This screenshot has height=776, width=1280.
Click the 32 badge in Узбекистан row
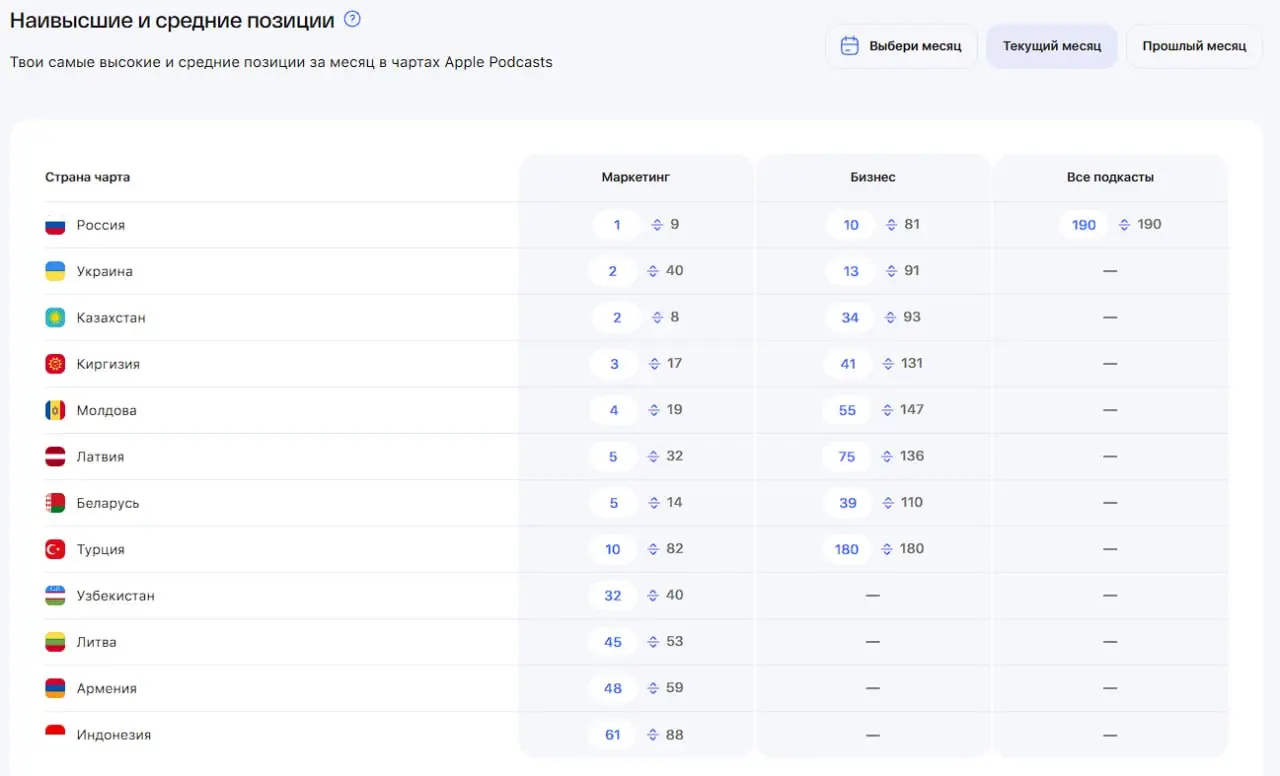613,596
